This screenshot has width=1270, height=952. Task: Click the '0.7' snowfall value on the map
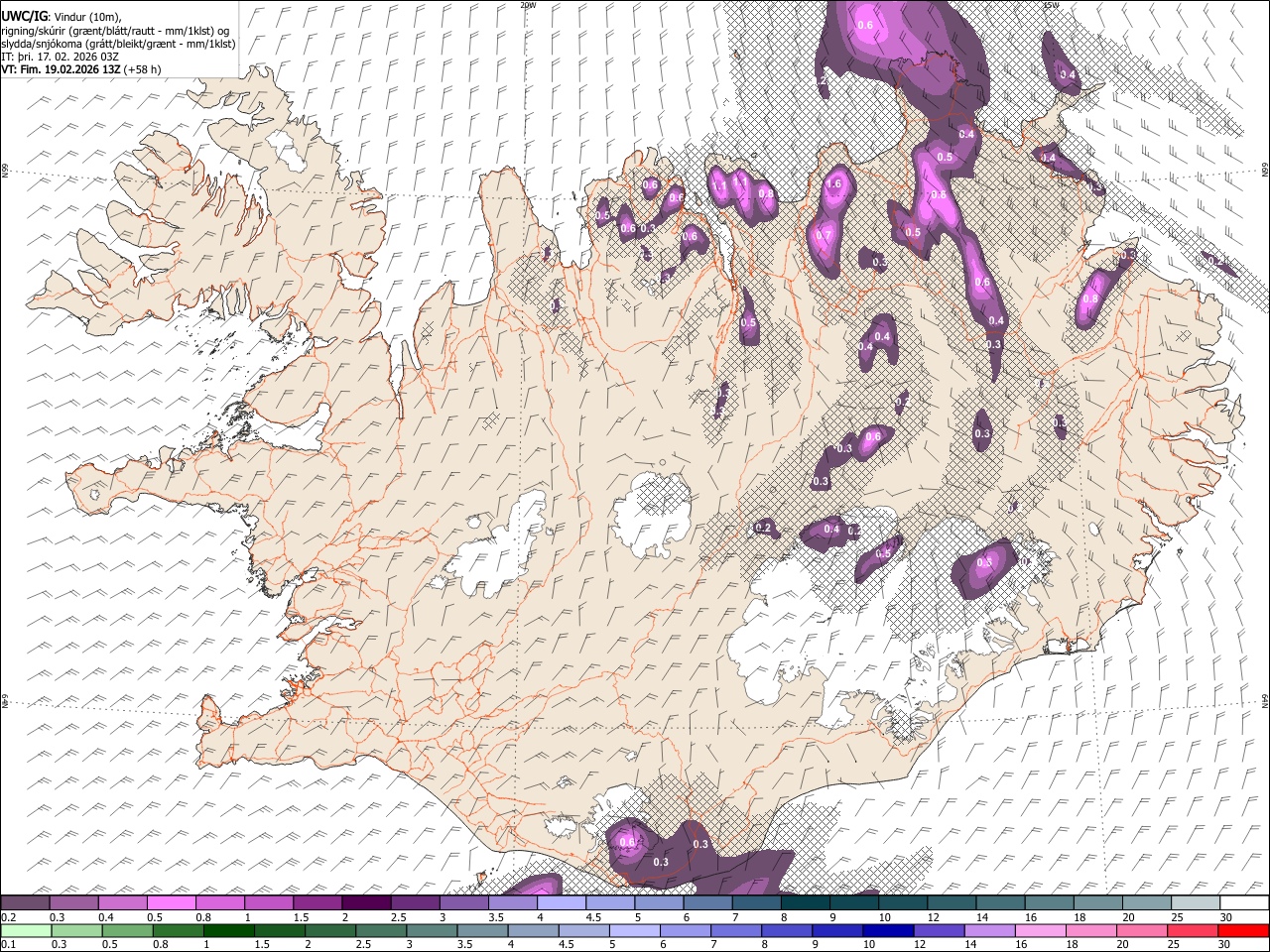coord(823,236)
